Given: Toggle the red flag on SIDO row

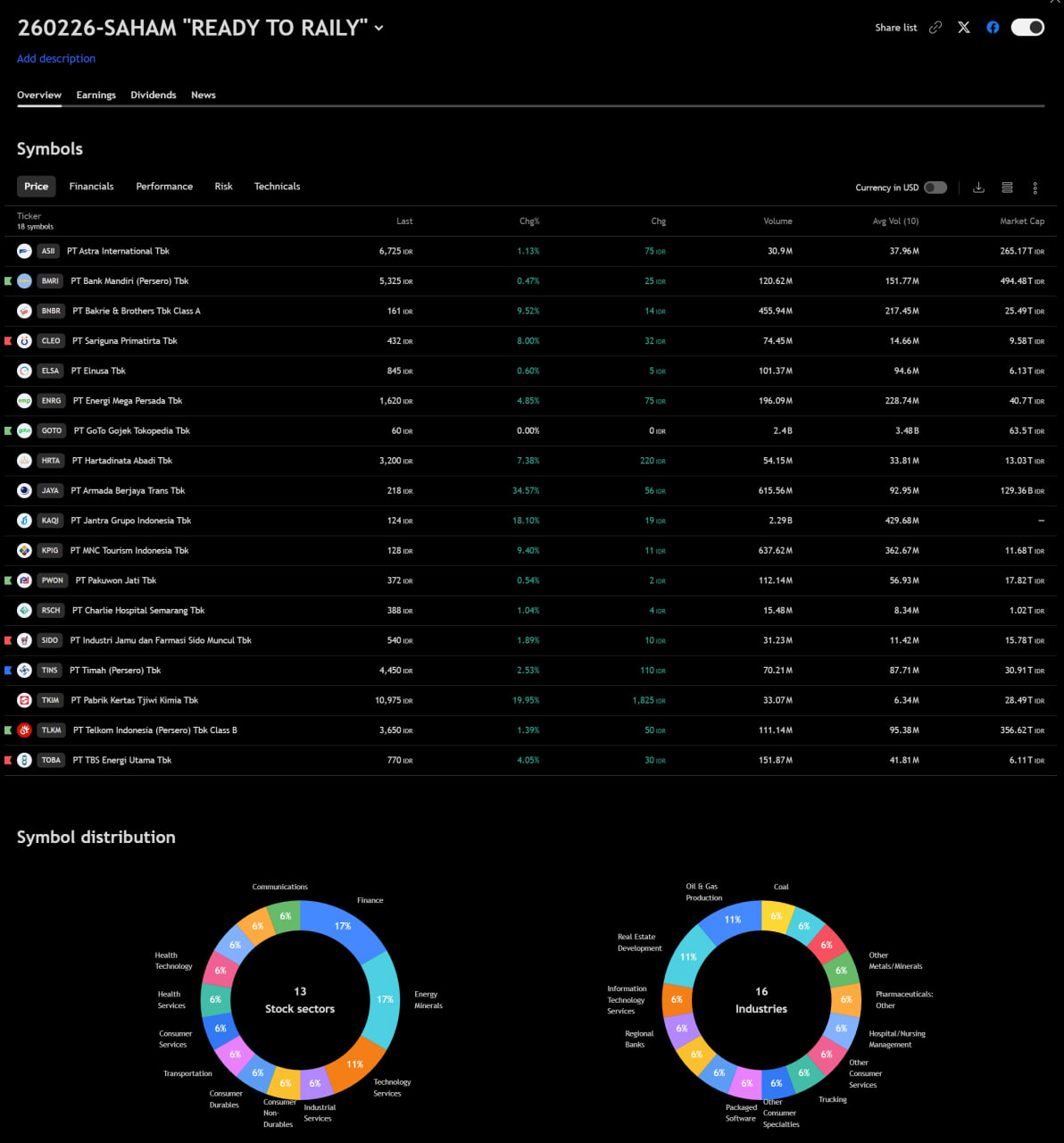Looking at the screenshot, I should (x=8, y=640).
